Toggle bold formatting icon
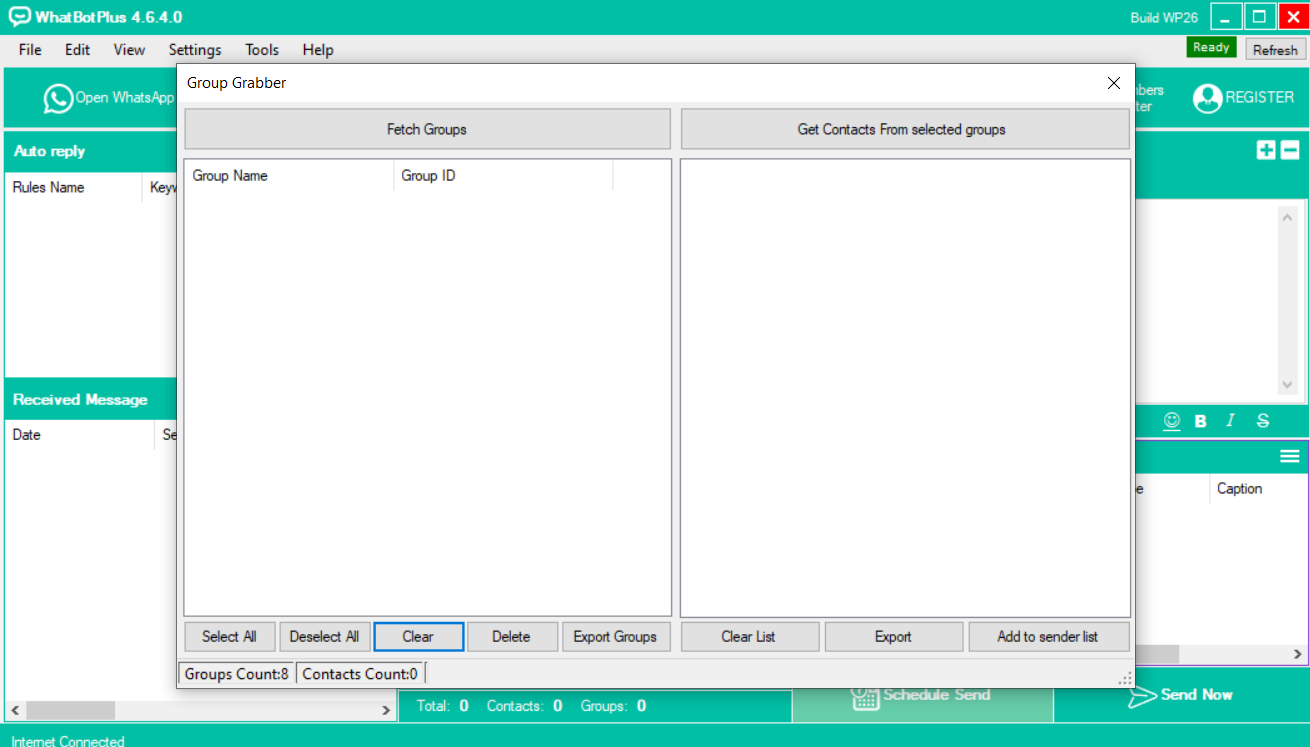The width and height of the screenshot is (1310, 747). tap(1201, 421)
